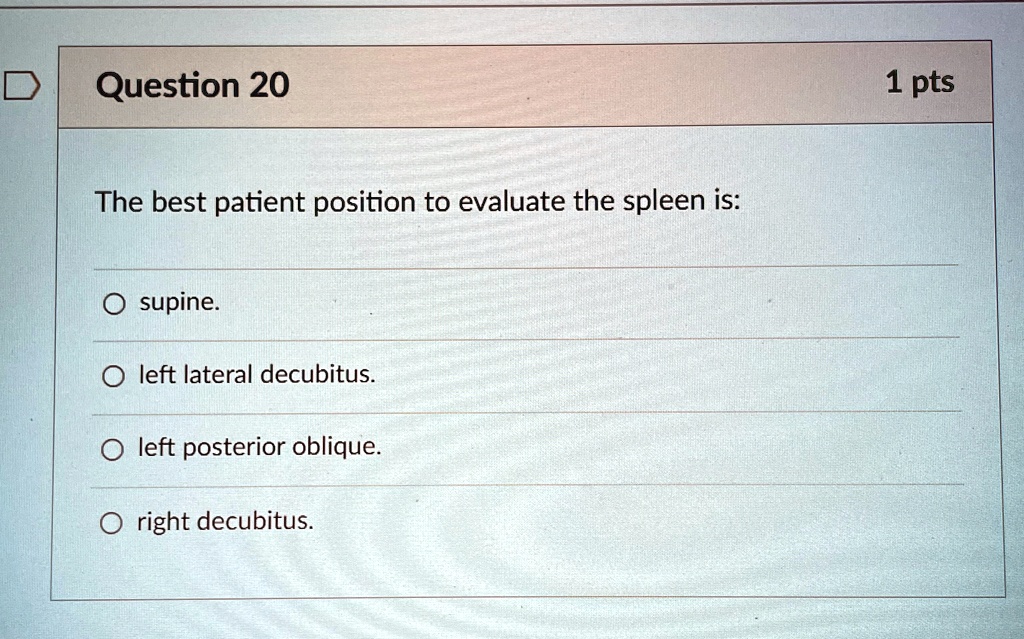1024x639 pixels.
Task: Click the Question 20 header text
Action: pos(190,85)
